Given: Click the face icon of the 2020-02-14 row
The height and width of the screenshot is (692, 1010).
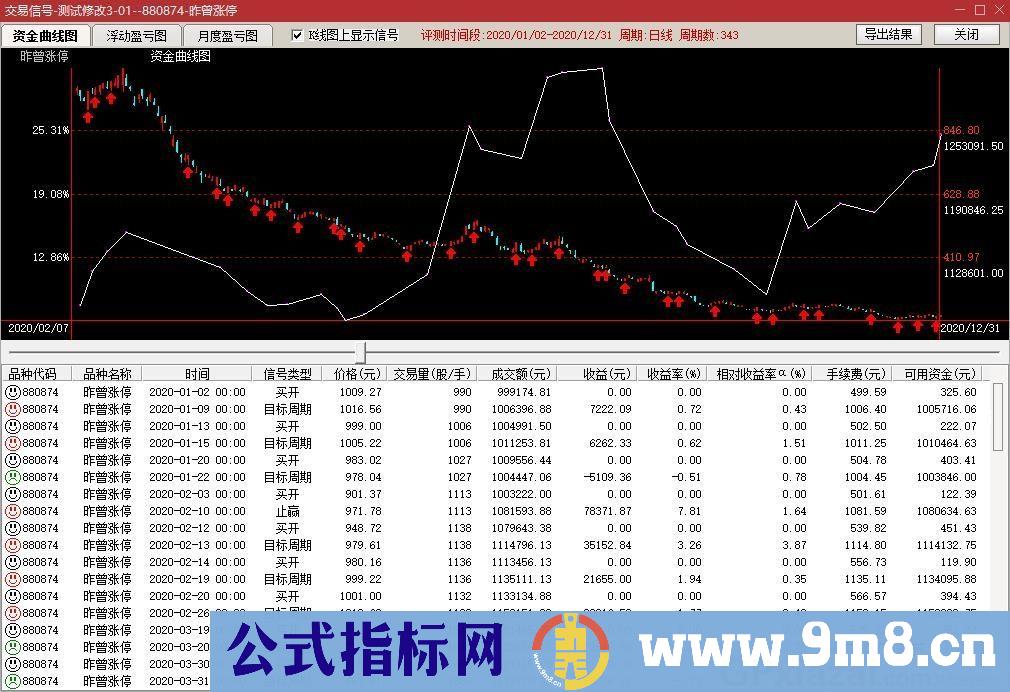Looking at the screenshot, I should pyautogui.click(x=13, y=562).
